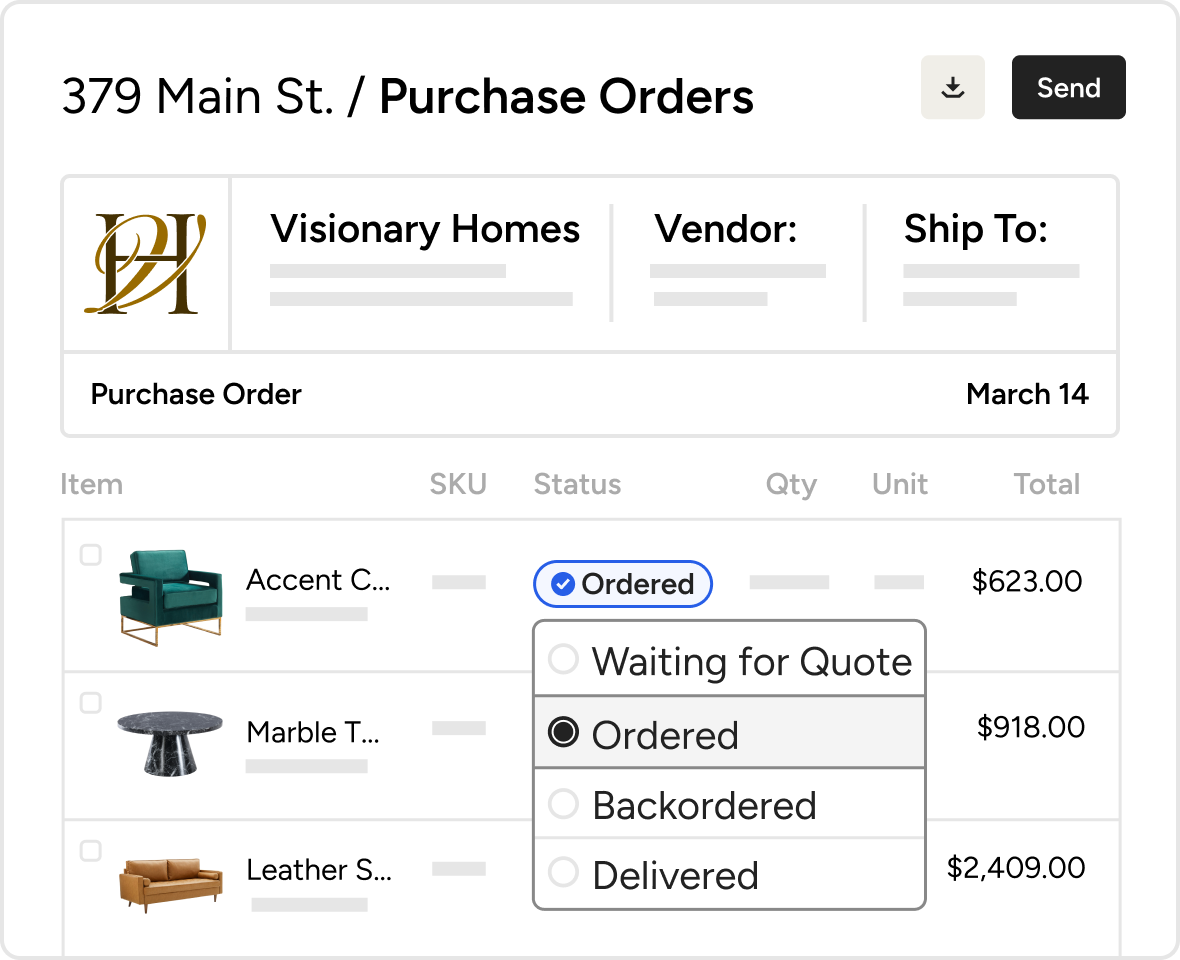
Task: Select the Ordered radio option
Action: [x=563, y=733]
